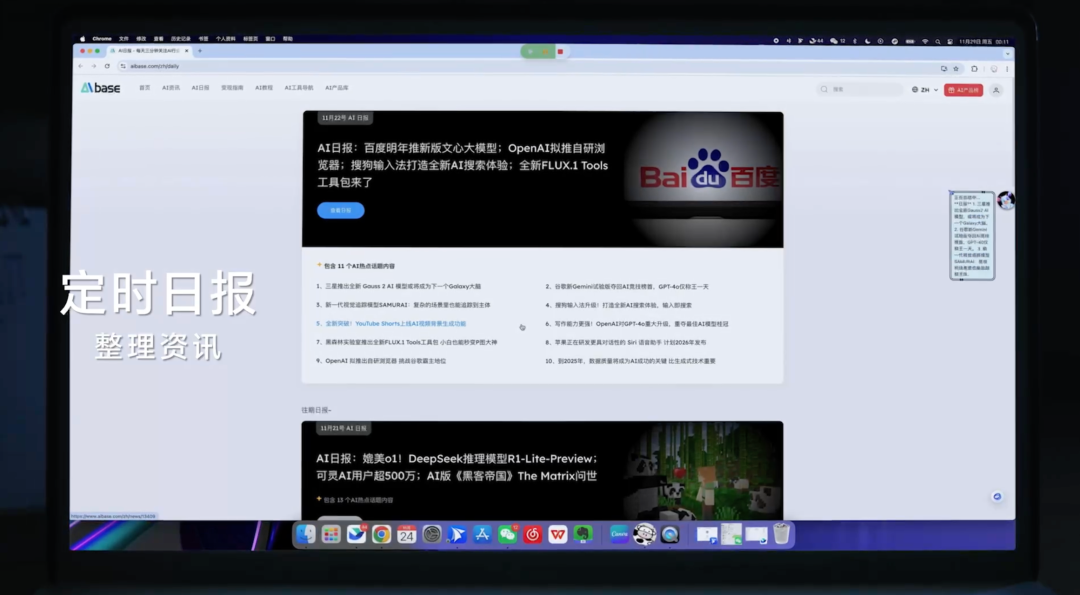
Task: Open Finder from the dock
Action: pyautogui.click(x=306, y=534)
